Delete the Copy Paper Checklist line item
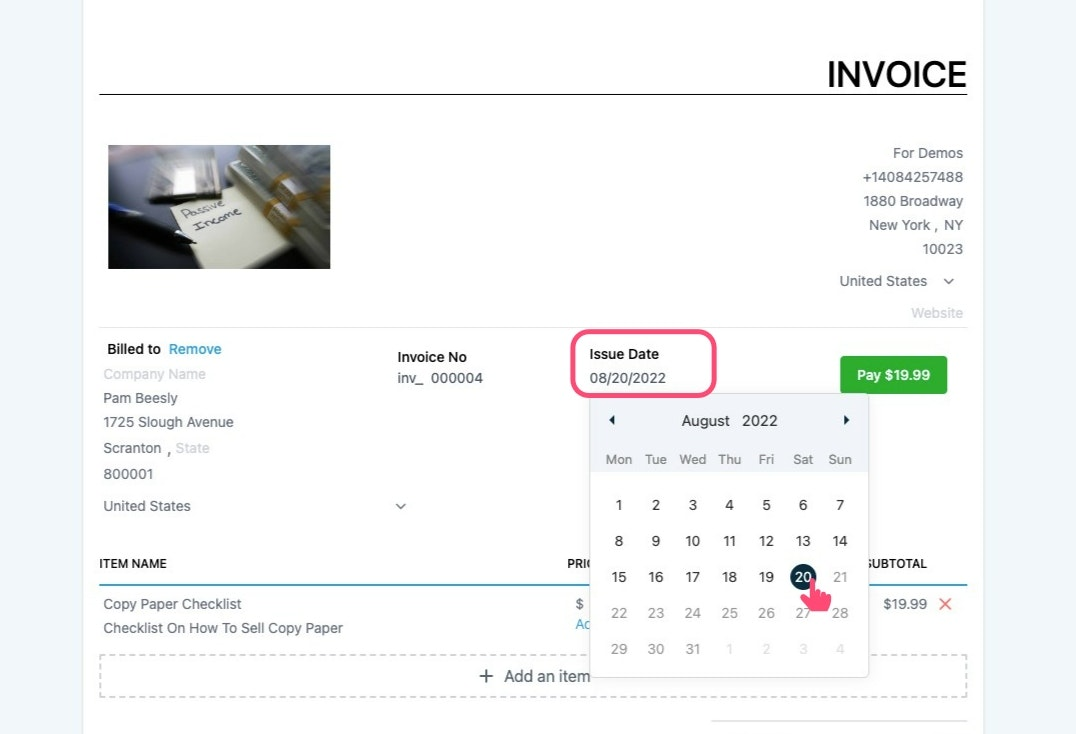Image resolution: width=1076 pixels, height=734 pixels. (945, 604)
